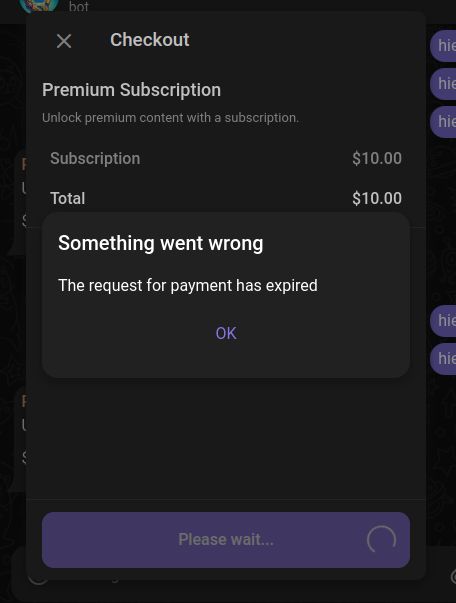456x603 pixels.
Task: Click the loading spinner icon on the pay button
Action: point(381,540)
